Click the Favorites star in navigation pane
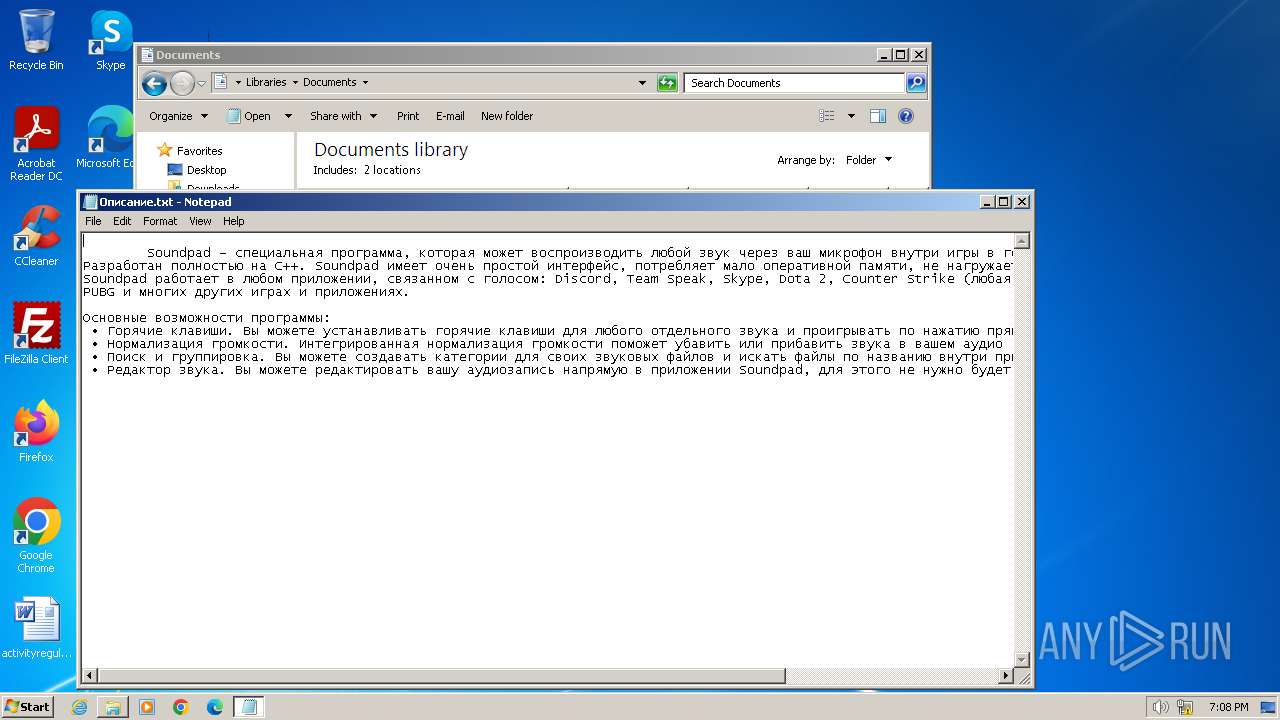Image resolution: width=1280 pixels, height=720 pixels. pos(165,150)
